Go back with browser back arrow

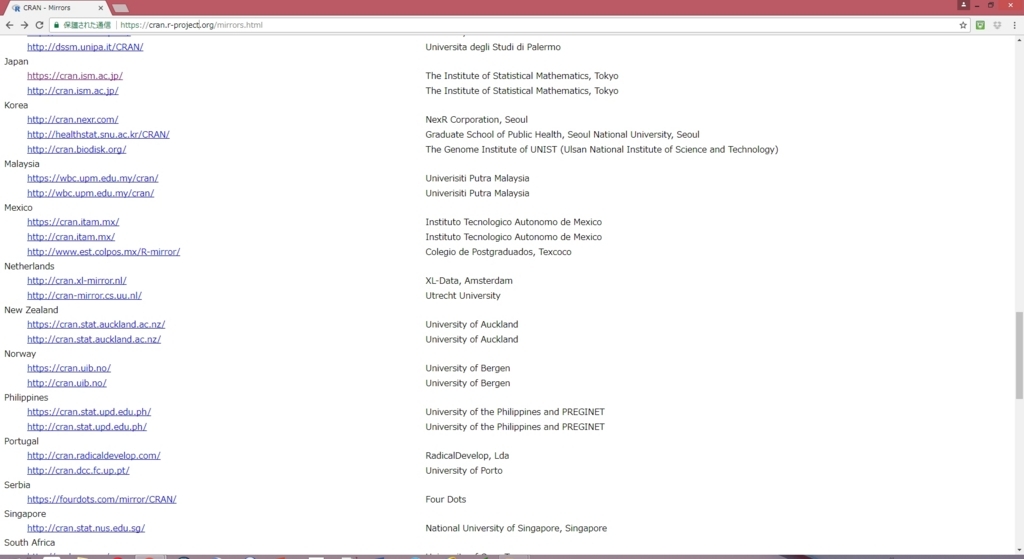[x=9, y=25]
